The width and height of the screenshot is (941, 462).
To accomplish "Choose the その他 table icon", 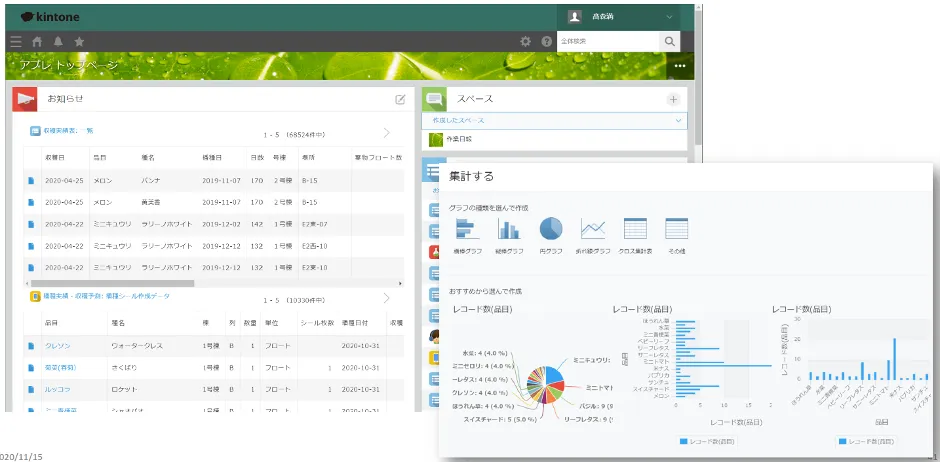I will [676, 229].
